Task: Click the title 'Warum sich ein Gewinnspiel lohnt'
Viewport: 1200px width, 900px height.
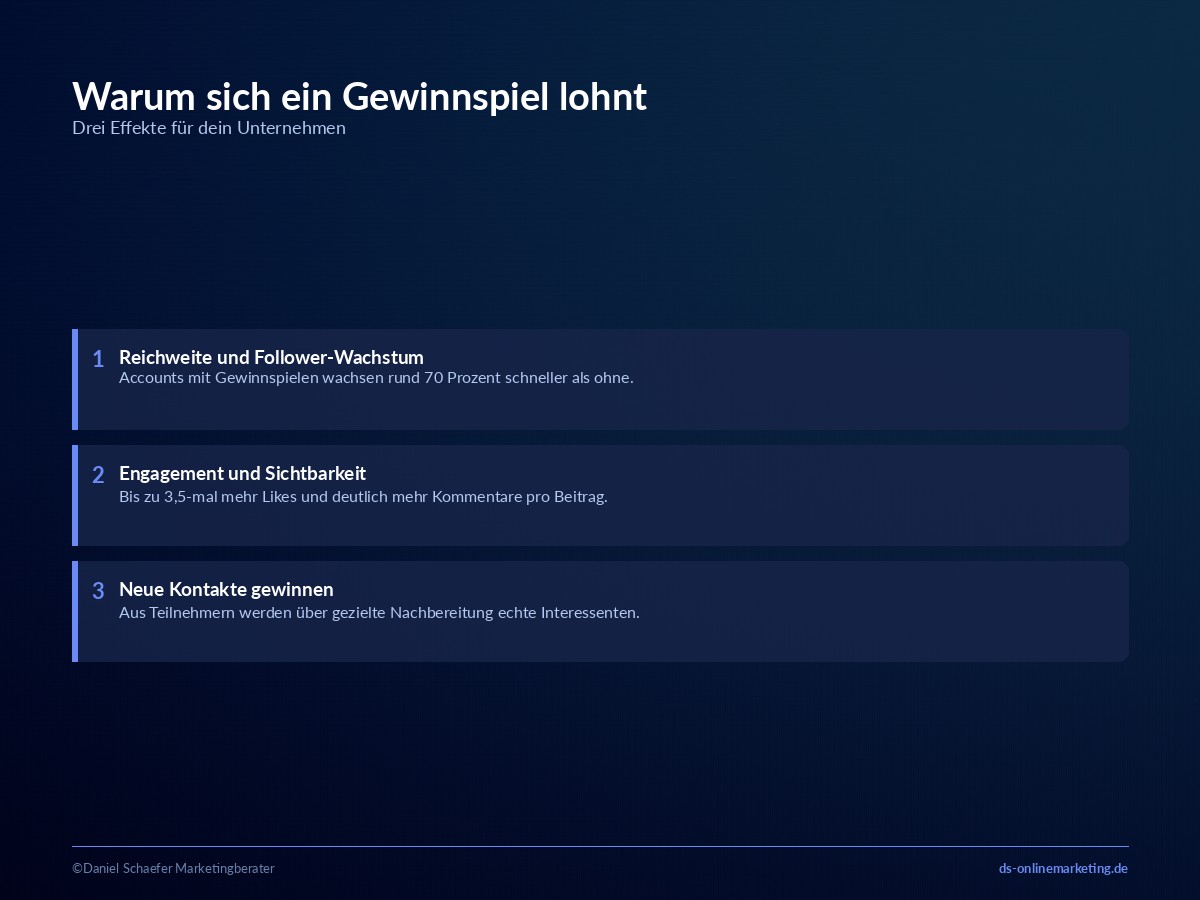Action: 360,97
